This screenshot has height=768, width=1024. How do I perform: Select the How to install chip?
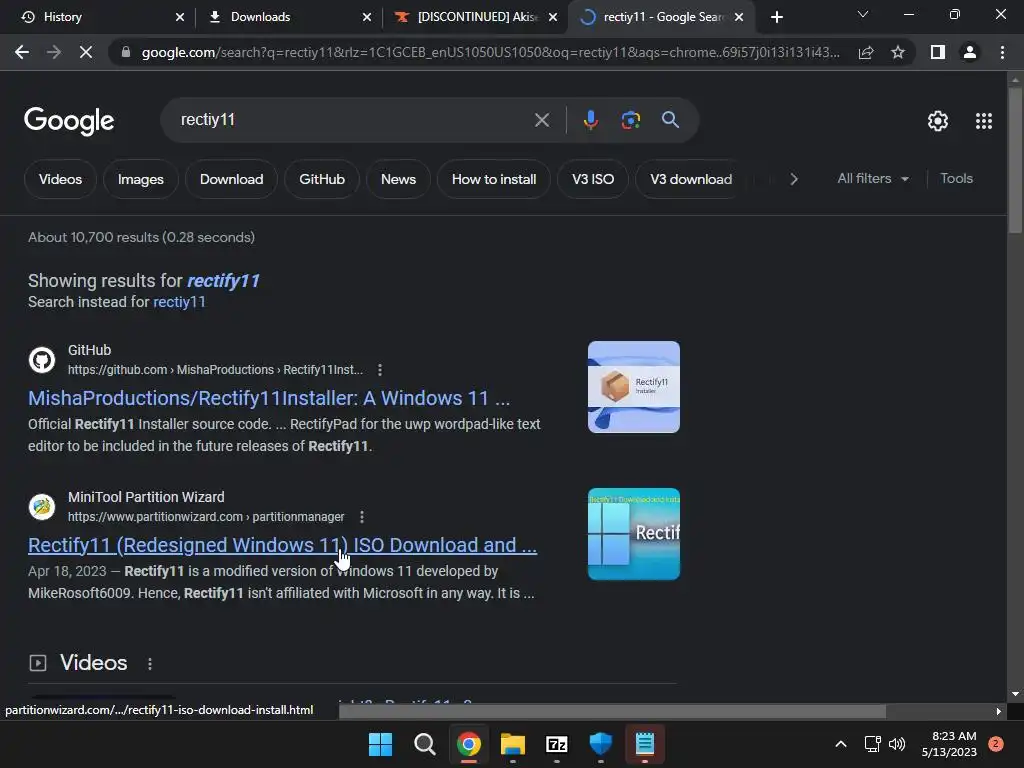point(494,179)
